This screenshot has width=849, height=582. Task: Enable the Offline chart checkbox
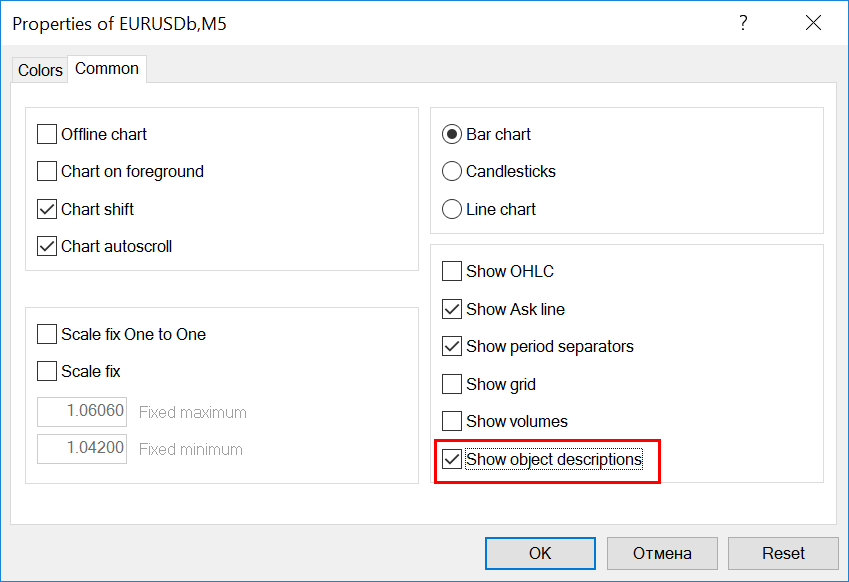(x=47, y=134)
